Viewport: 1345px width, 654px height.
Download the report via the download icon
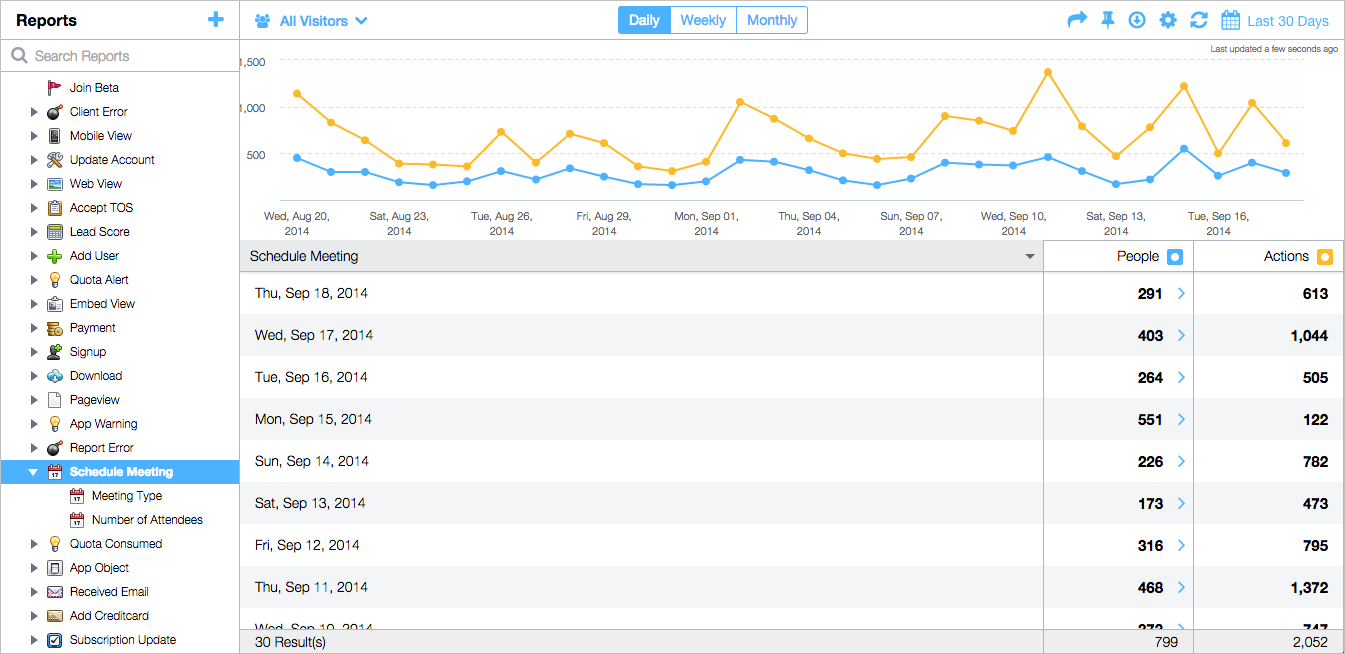coord(1137,19)
